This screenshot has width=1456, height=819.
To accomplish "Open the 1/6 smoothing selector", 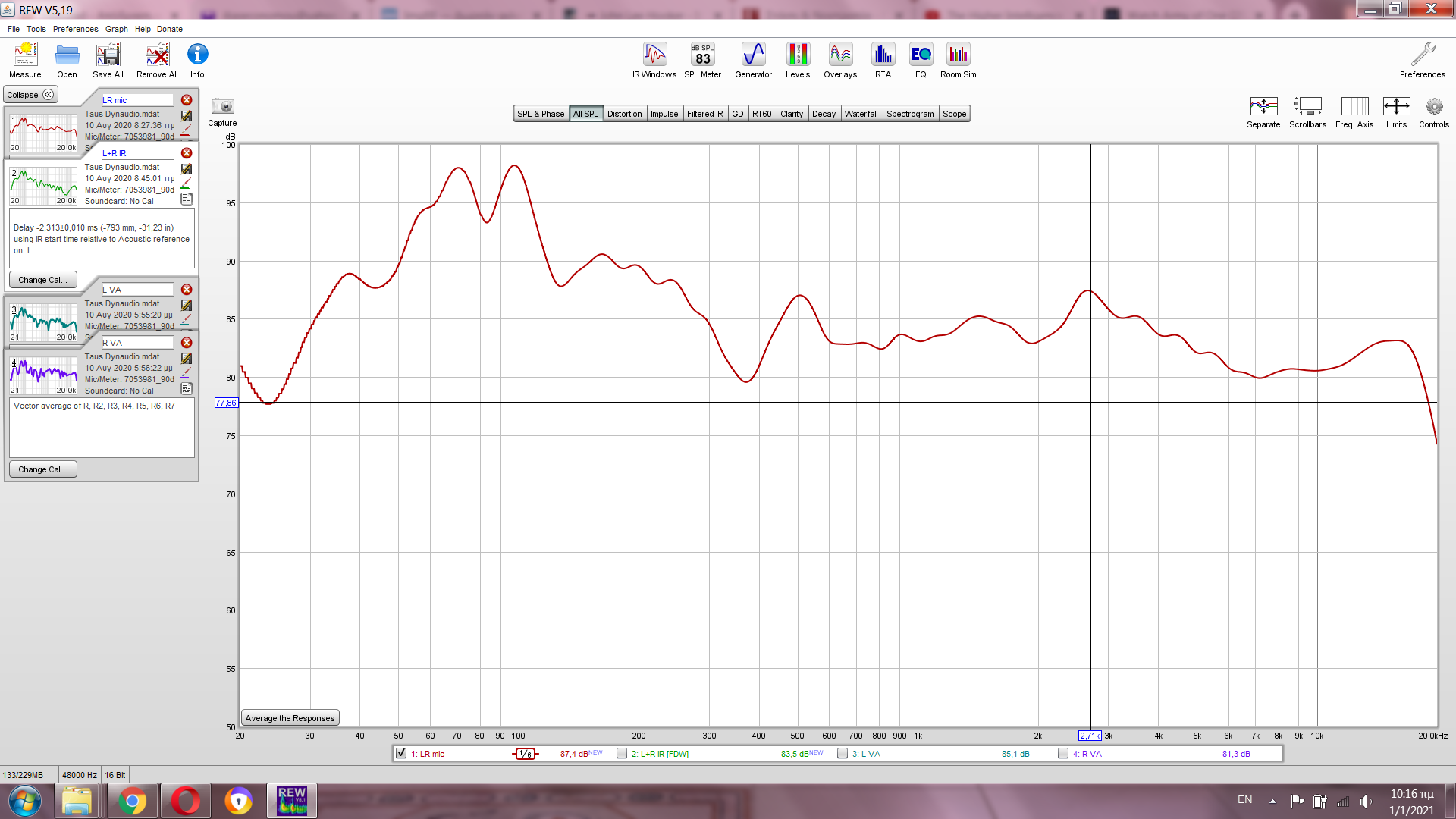I will click(526, 754).
